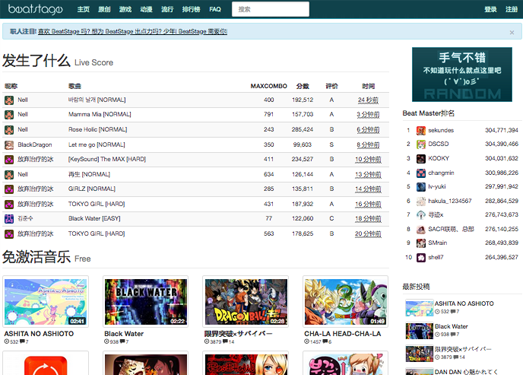This screenshot has height=375, width=523.
Task: Open song GIRLZ [NORMAL] in Live Score
Action: coord(92,189)
